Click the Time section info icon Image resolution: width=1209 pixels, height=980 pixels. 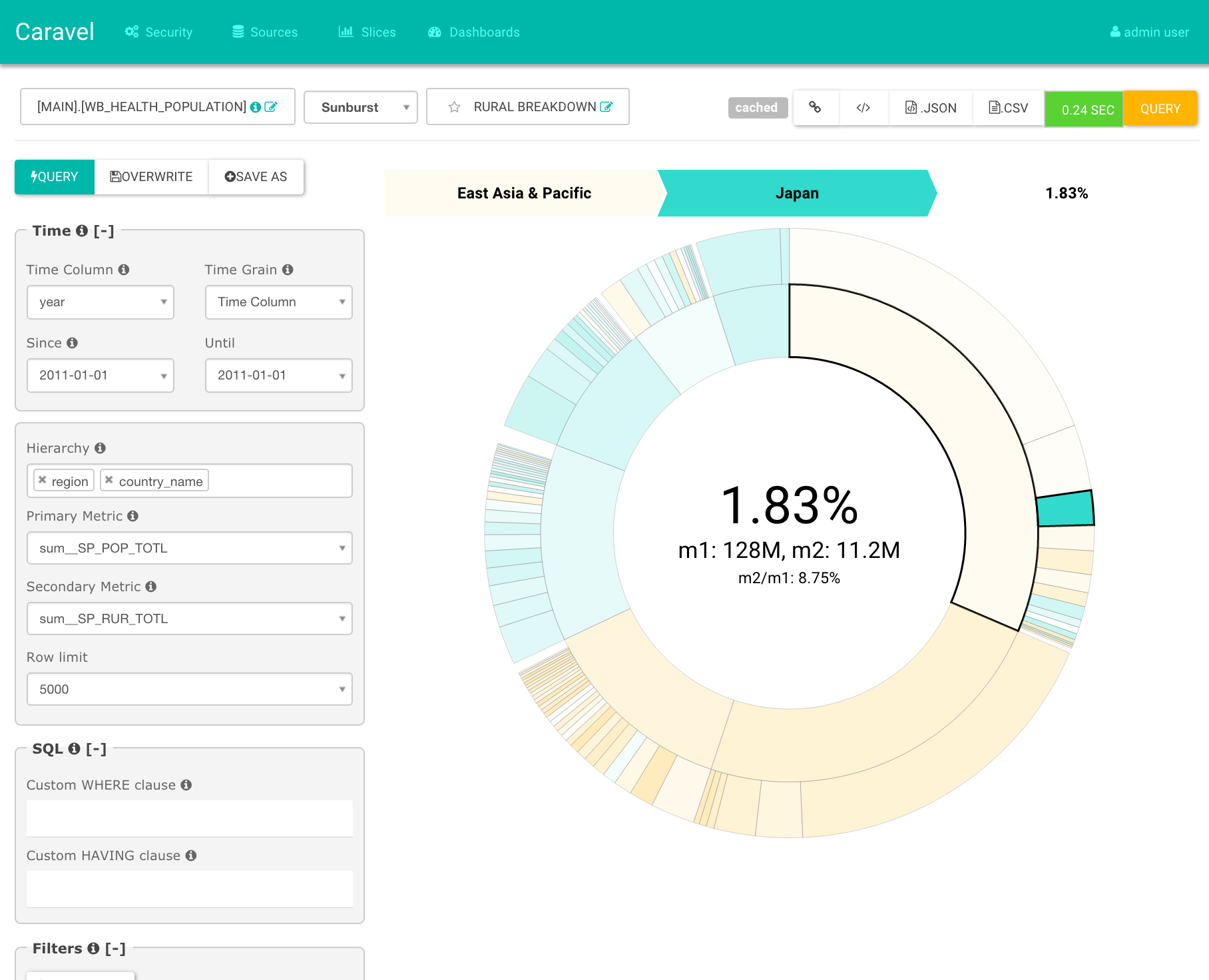(82, 230)
